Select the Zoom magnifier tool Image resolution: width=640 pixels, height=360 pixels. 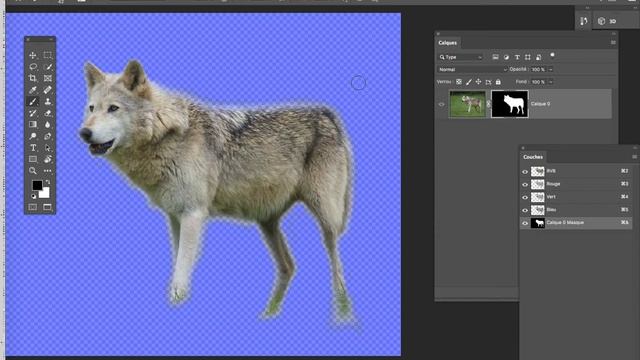(33, 171)
